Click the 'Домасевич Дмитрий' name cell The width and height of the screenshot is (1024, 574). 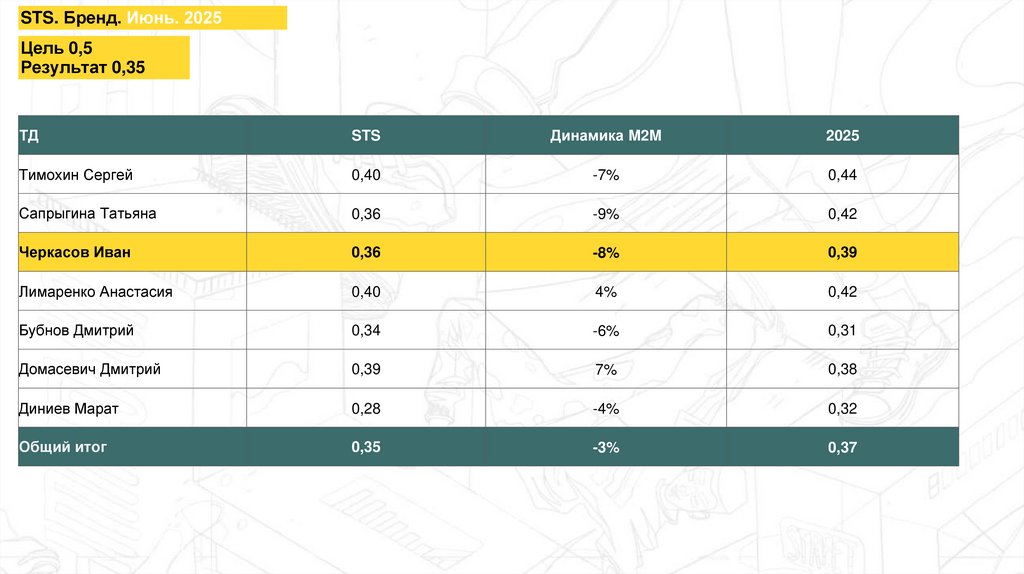click(x=90, y=370)
